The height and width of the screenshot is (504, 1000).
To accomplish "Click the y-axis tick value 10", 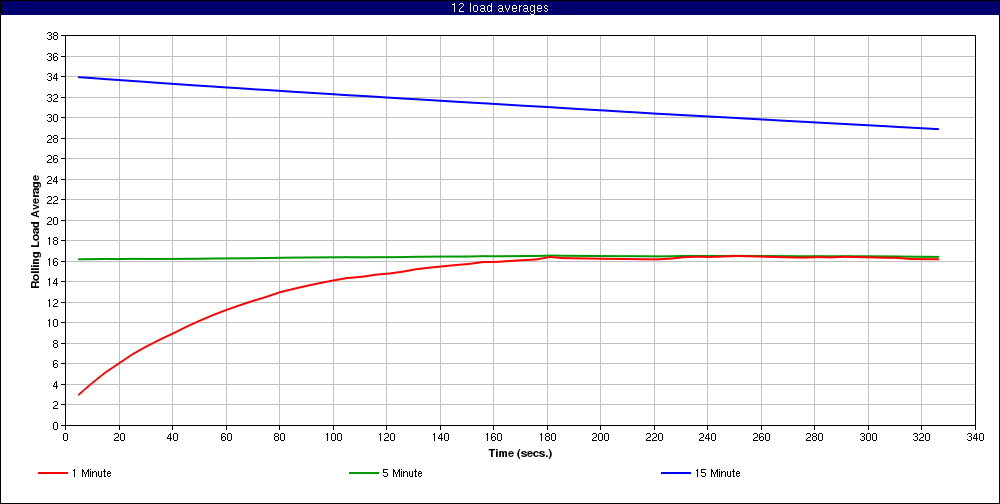I will (x=53, y=323).
